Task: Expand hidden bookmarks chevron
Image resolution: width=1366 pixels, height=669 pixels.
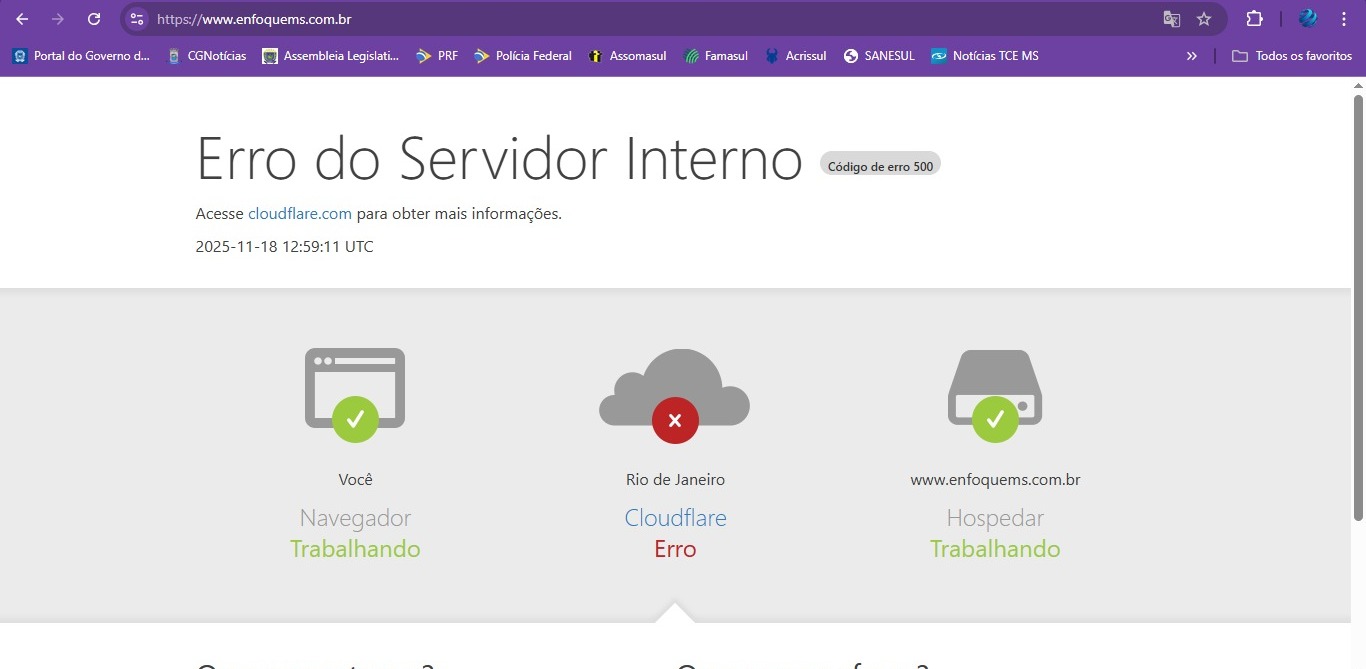Action: point(1191,56)
